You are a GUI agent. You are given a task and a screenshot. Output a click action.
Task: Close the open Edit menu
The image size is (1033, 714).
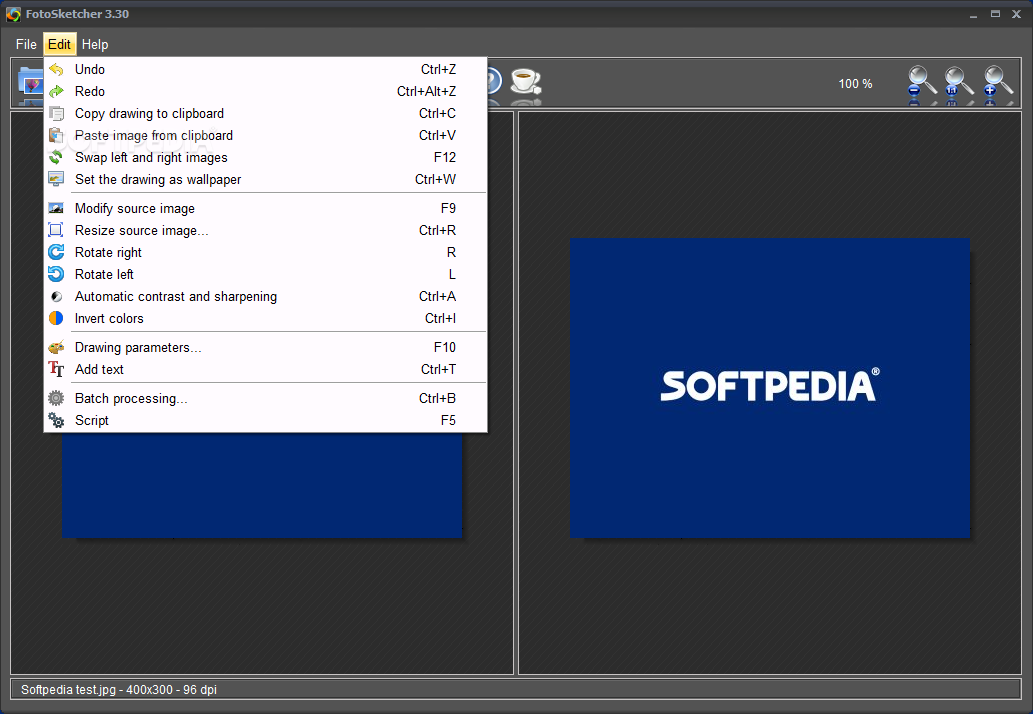click(59, 44)
